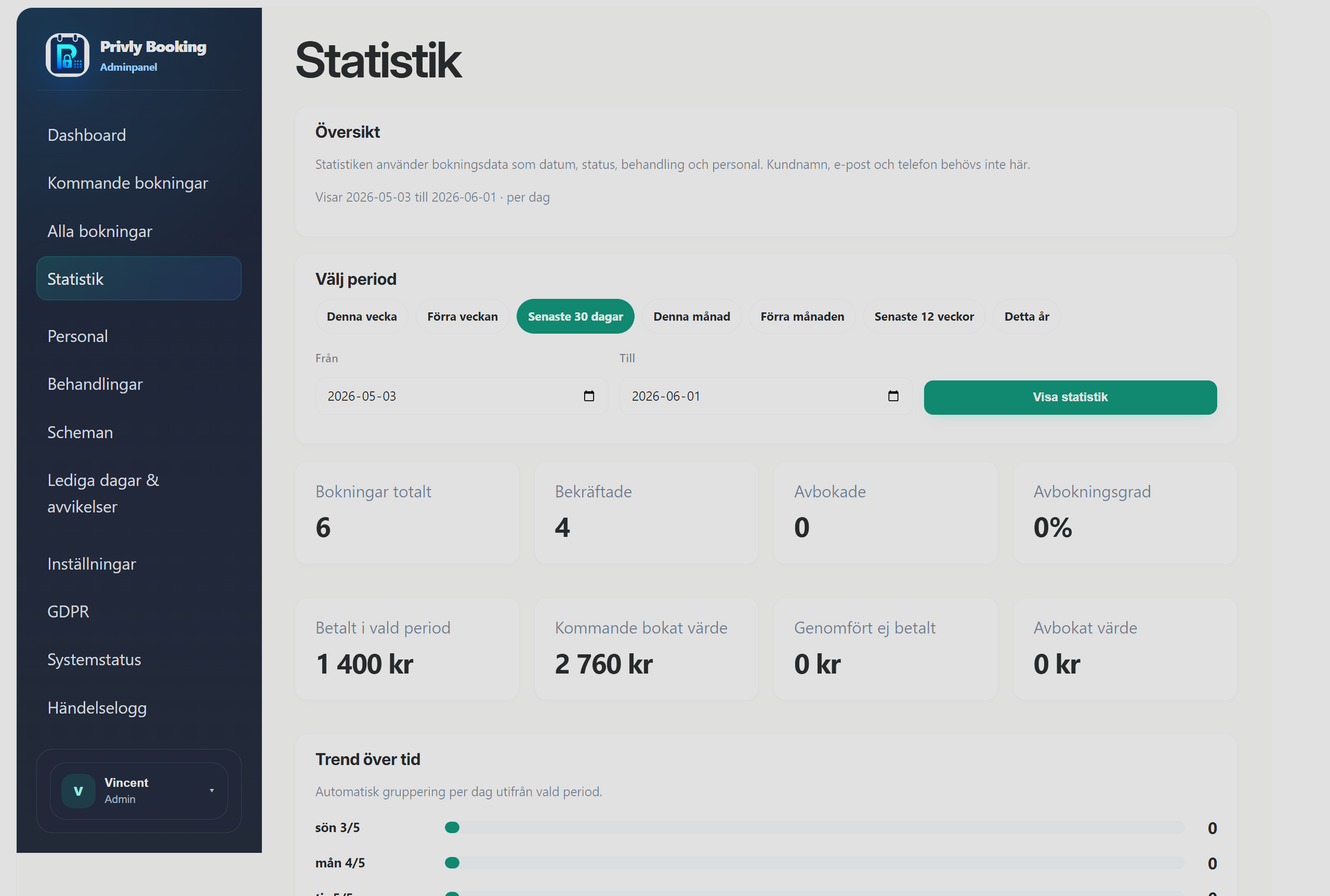This screenshot has width=1330, height=896.
Task: Click the mån 4/5 row label
Action: [x=340, y=863]
